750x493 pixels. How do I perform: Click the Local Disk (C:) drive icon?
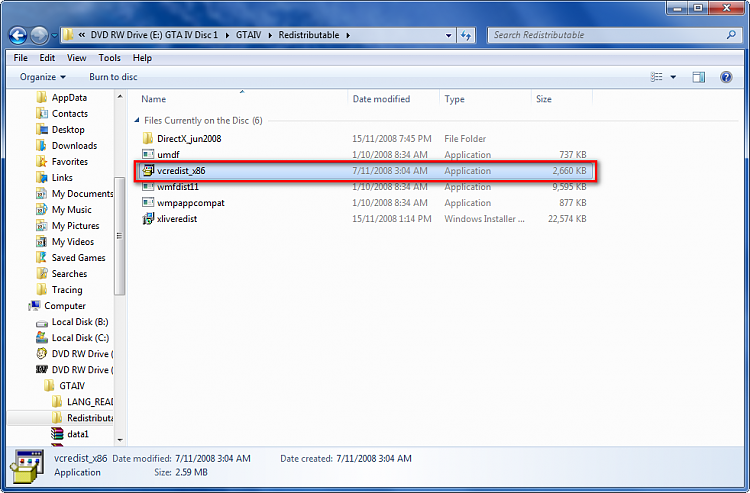click(x=42, y=338)
